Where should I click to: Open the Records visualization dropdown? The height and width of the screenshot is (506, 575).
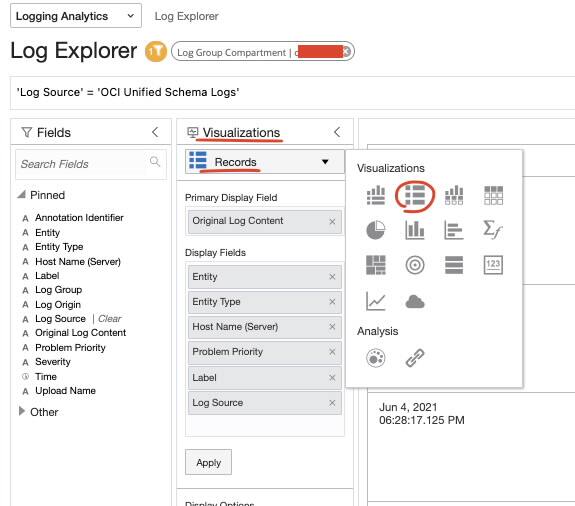click(265, 162)
